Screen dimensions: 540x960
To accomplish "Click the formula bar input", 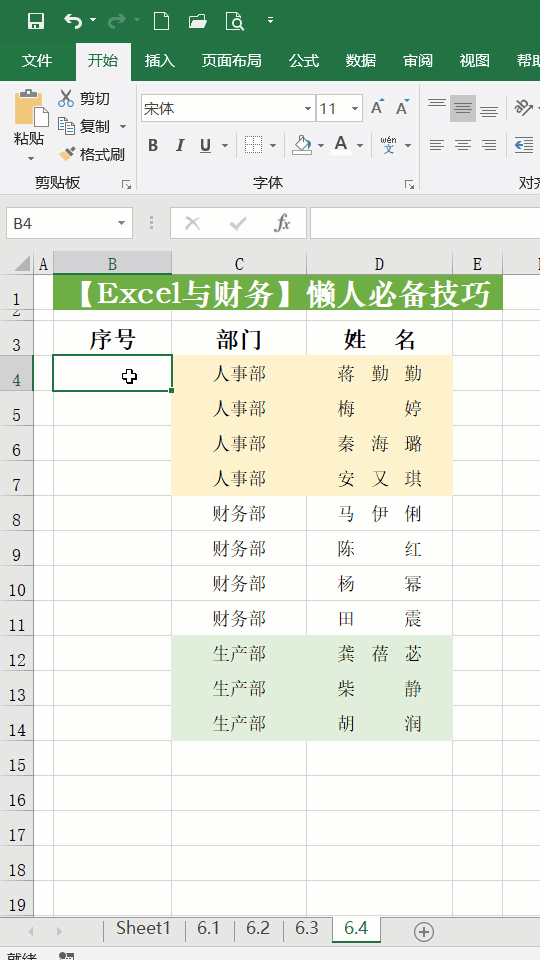I will [425, 223].
